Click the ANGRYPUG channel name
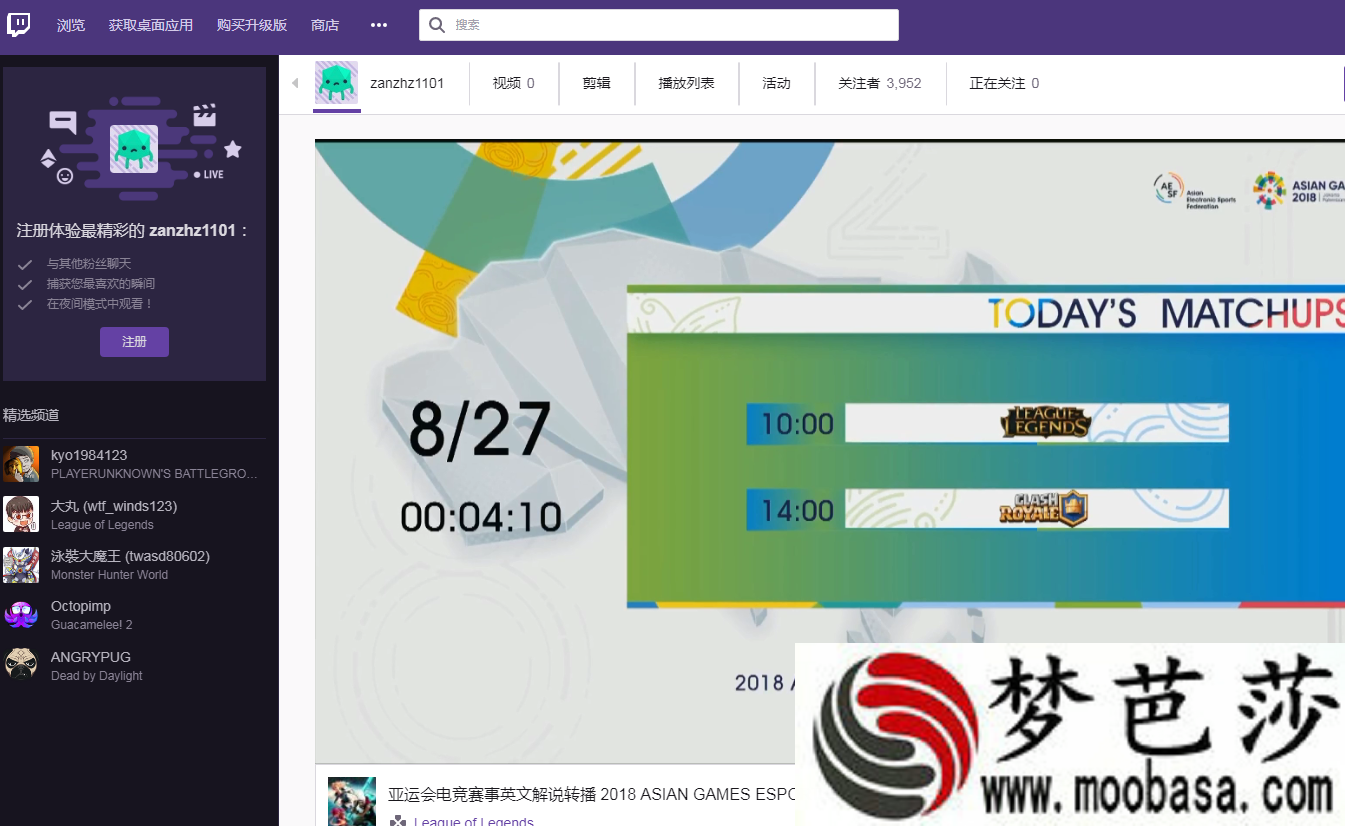 pos(91,657)
